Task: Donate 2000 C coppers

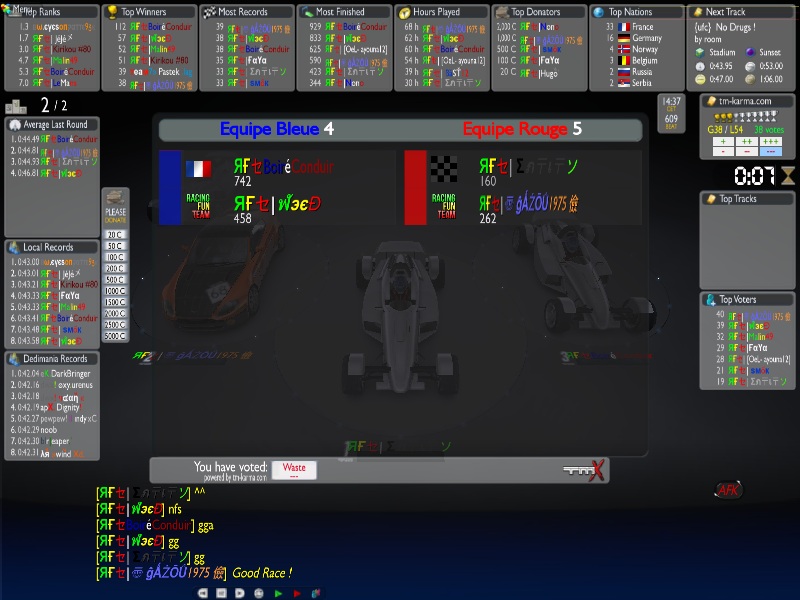Action: [x=115, y=313]
